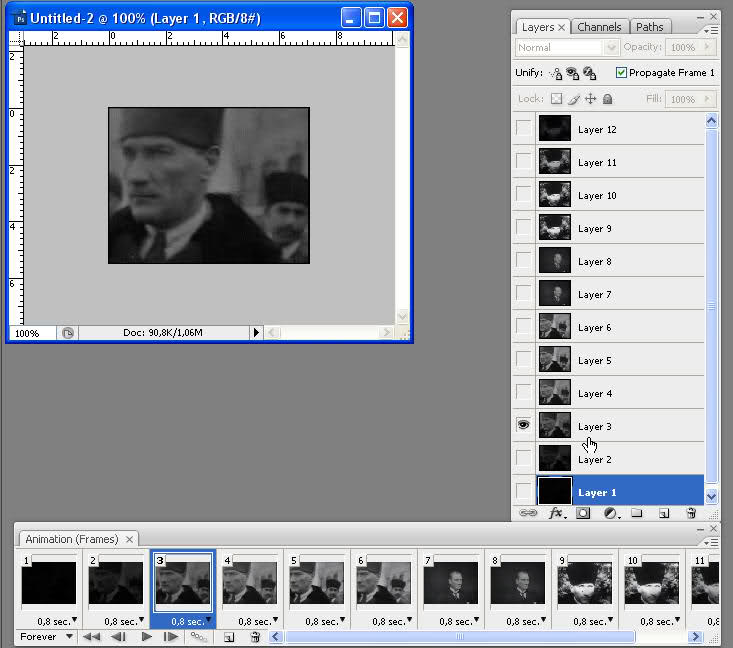Create a new adjustment layer
Viewport: 733px width, 648px height.
tap(609, 513)
